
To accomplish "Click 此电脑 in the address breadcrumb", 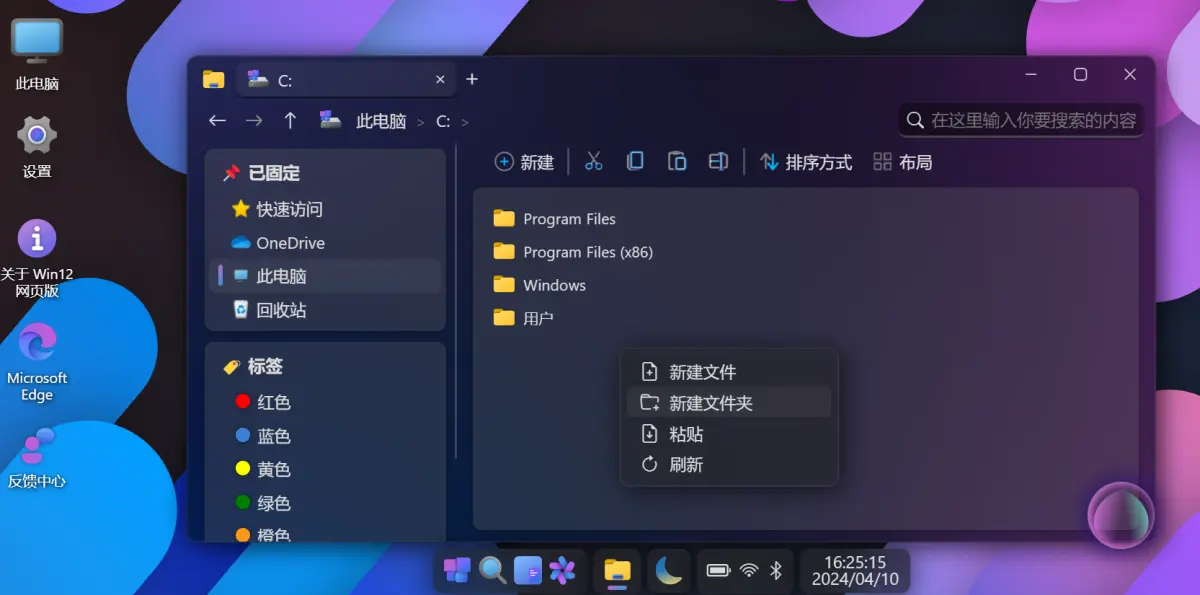I will (381, 122).
